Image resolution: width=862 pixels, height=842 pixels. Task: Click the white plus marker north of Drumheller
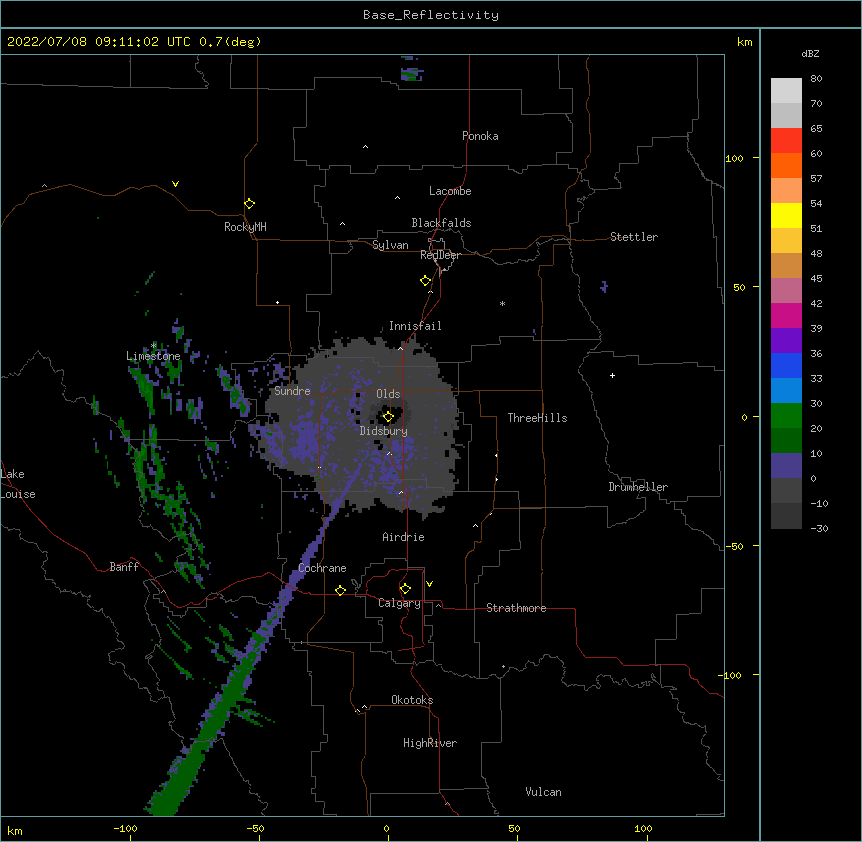(612, 375)
